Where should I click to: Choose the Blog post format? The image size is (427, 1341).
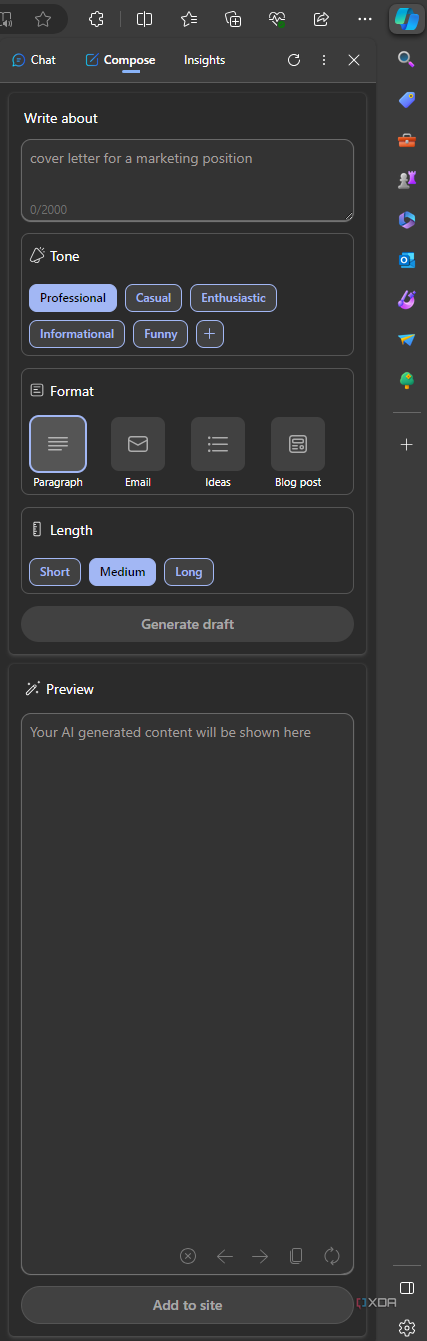(298, 443)
